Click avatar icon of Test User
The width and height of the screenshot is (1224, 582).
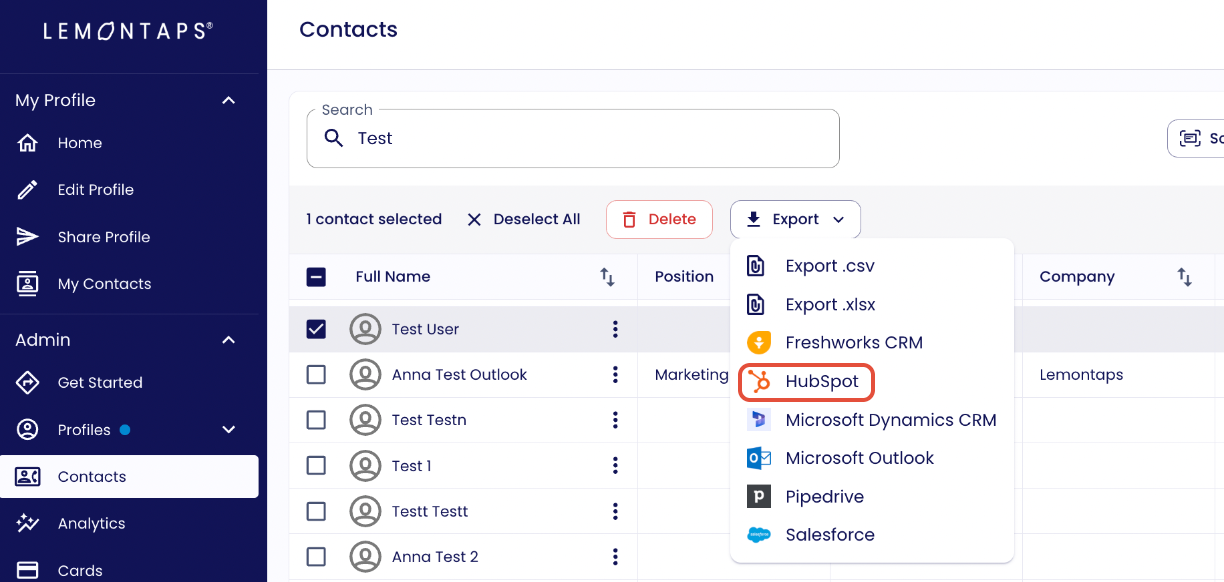click(x=366, y=329)
